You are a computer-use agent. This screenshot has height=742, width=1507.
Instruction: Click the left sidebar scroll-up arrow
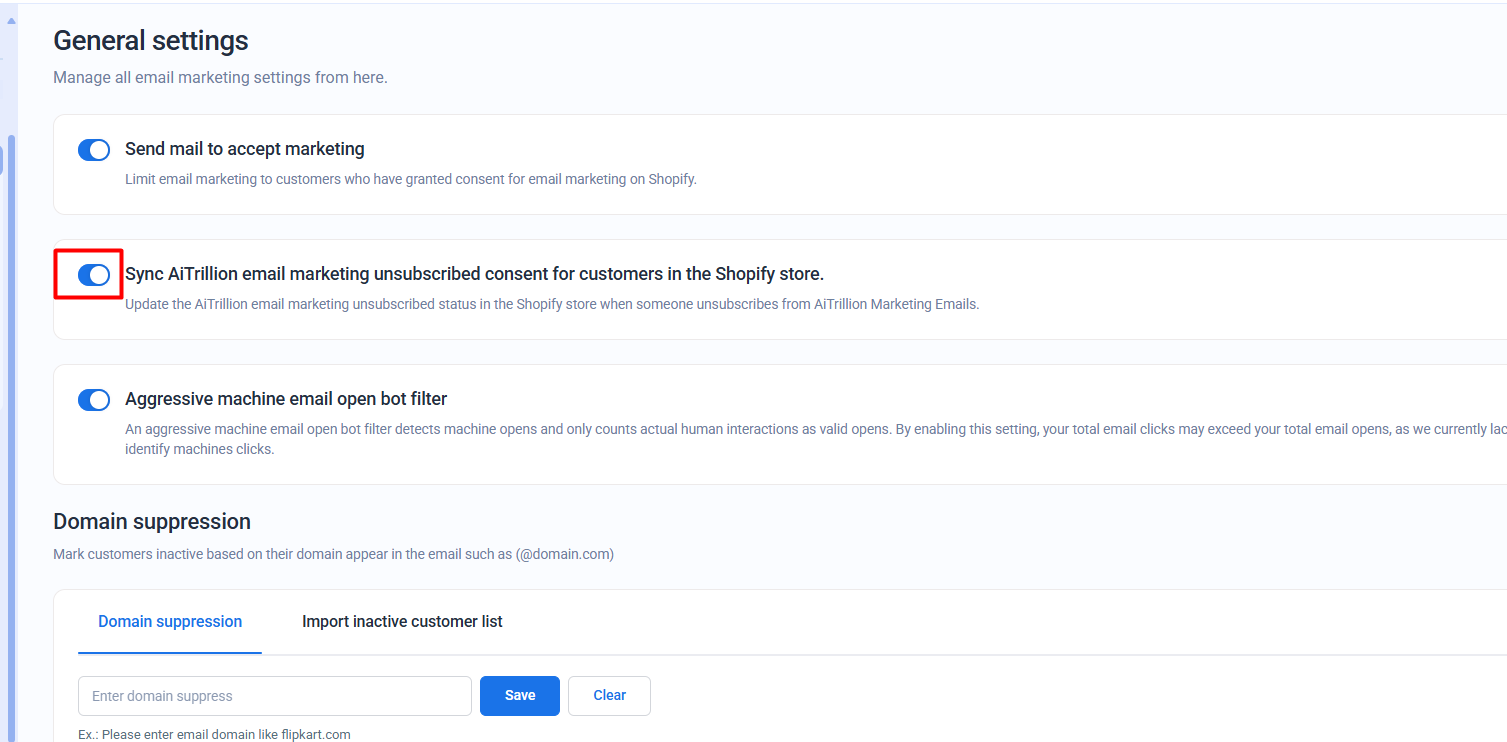coord(11,20)
